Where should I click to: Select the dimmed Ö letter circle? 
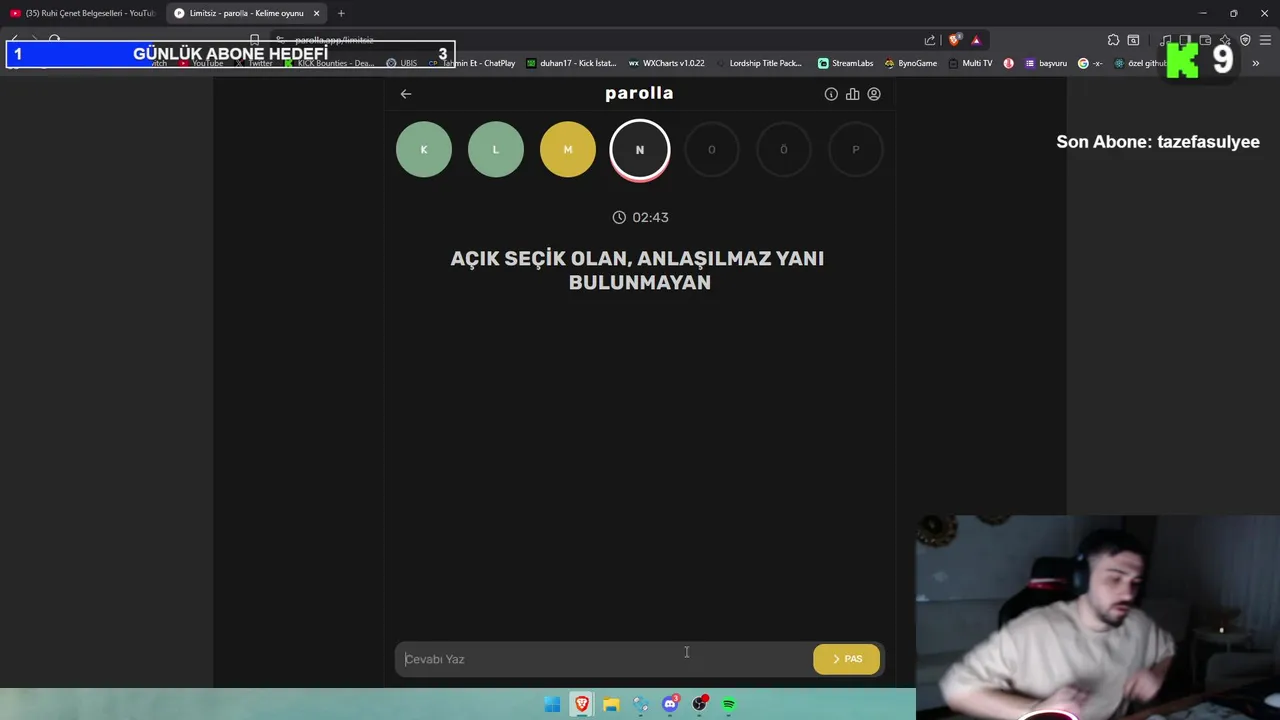tap(784, 149)
